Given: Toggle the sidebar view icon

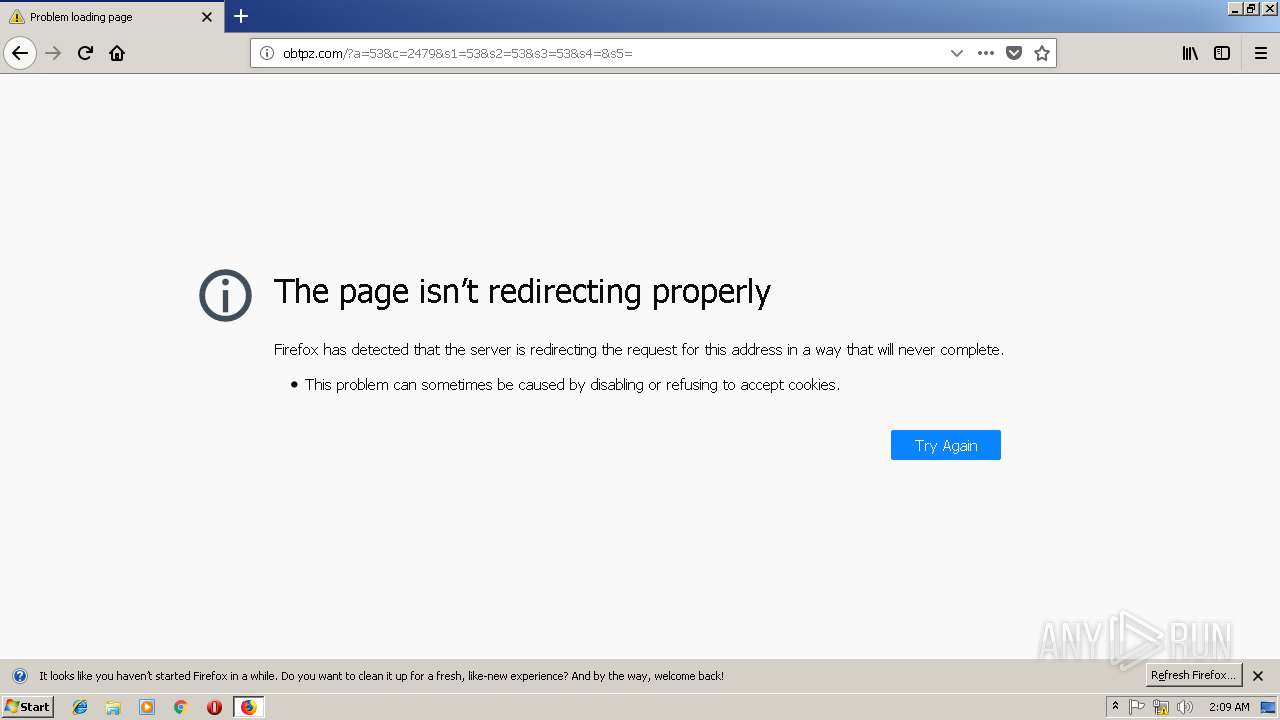Looking at the screenshot, I should [1222, 53].
